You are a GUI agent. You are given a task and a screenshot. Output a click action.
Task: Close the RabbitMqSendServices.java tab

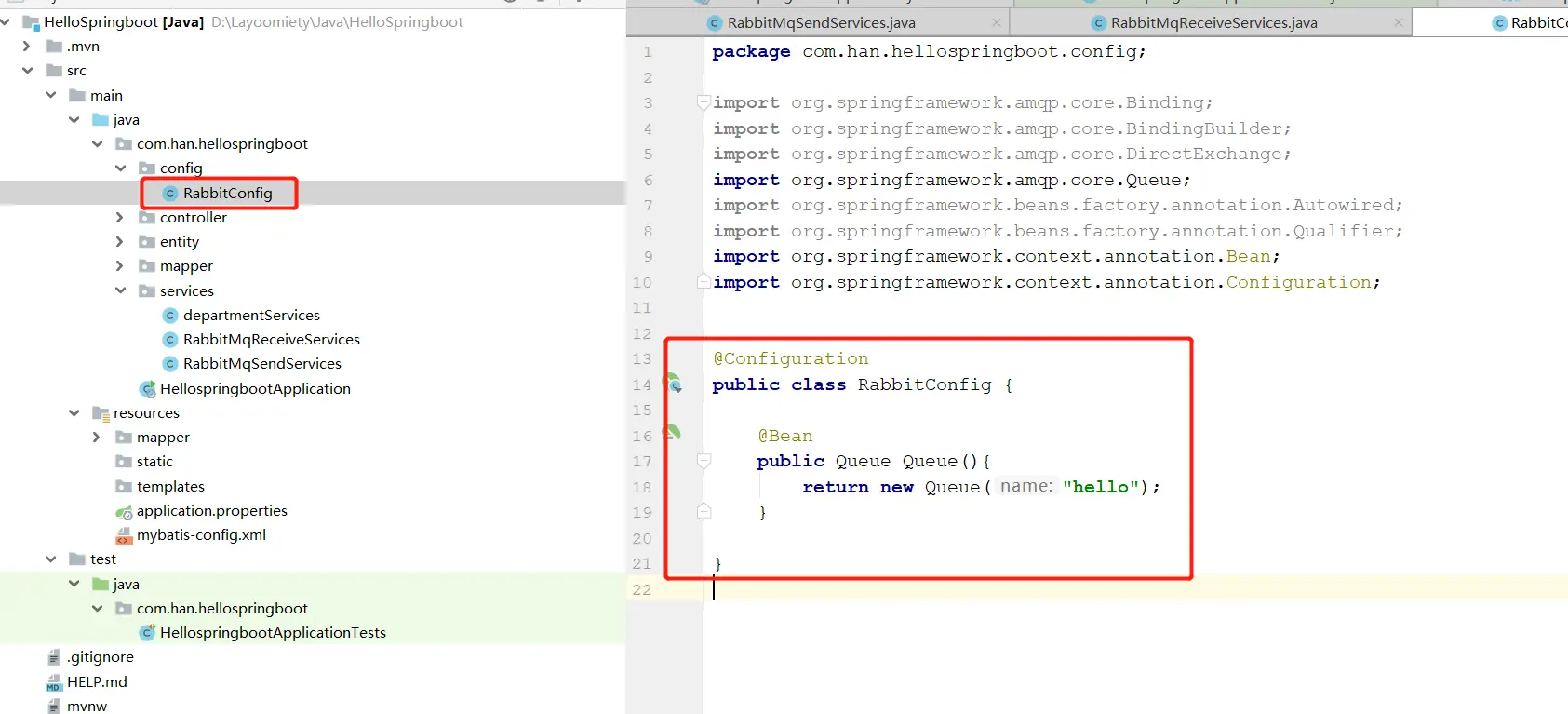997,22
